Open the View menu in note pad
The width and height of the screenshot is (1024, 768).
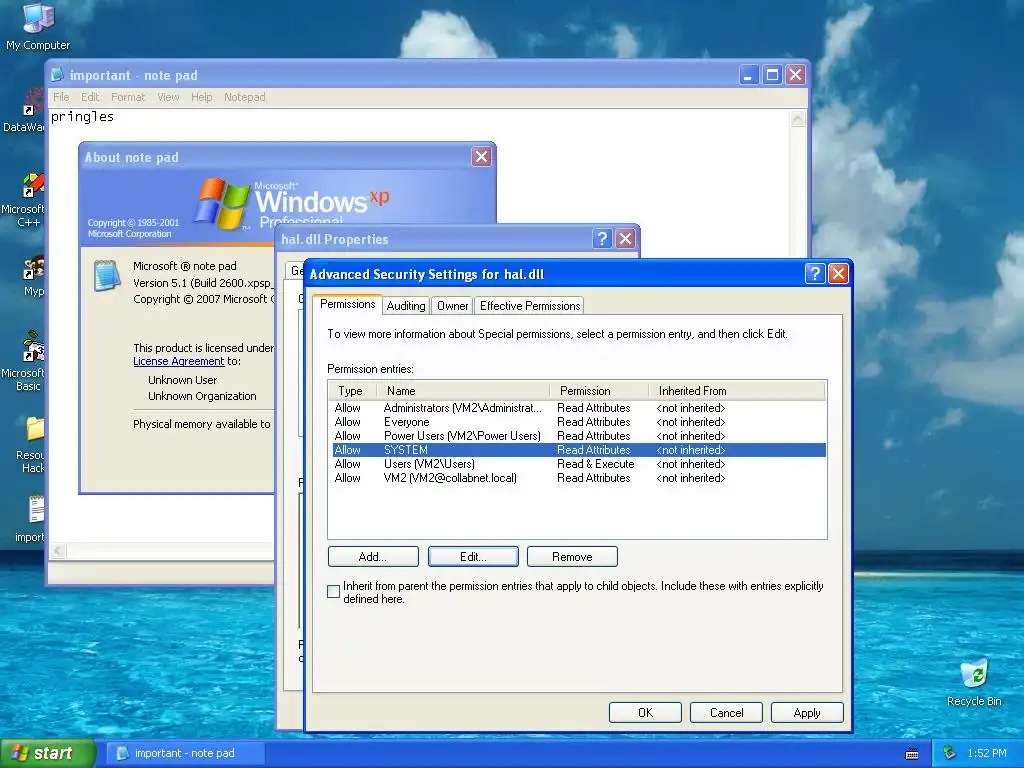[168, 97]
